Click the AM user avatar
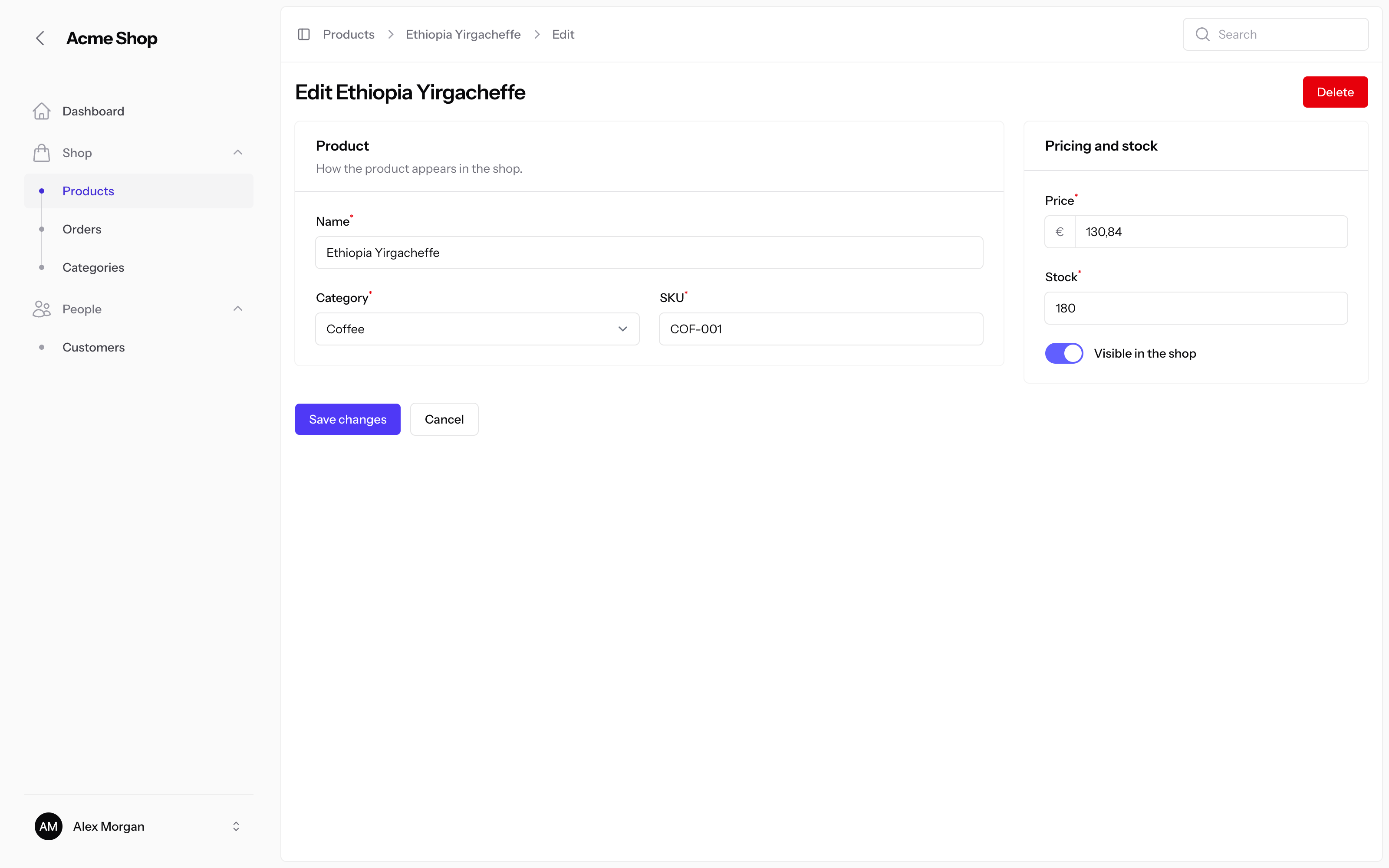Screen dimensions: 1389x868 (48, 826)
